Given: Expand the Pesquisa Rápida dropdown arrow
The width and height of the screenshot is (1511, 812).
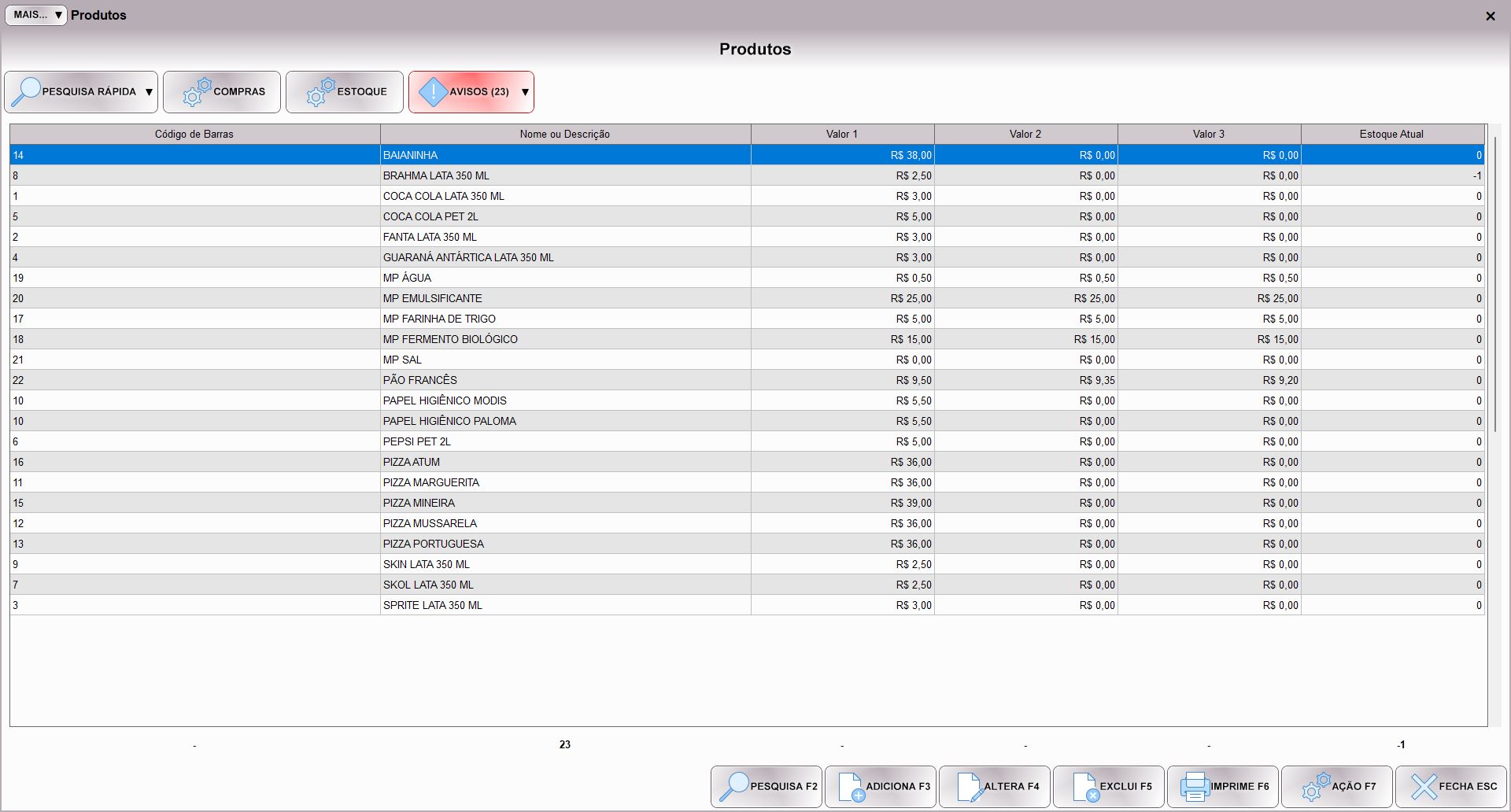Looking at the screenshot, I should pyautogui.click(x=149, y=92).
